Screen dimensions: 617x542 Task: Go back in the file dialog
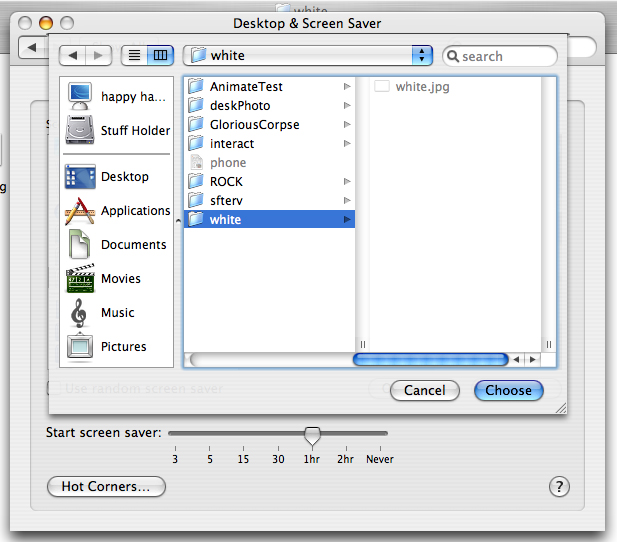click(x=72, y=55)
